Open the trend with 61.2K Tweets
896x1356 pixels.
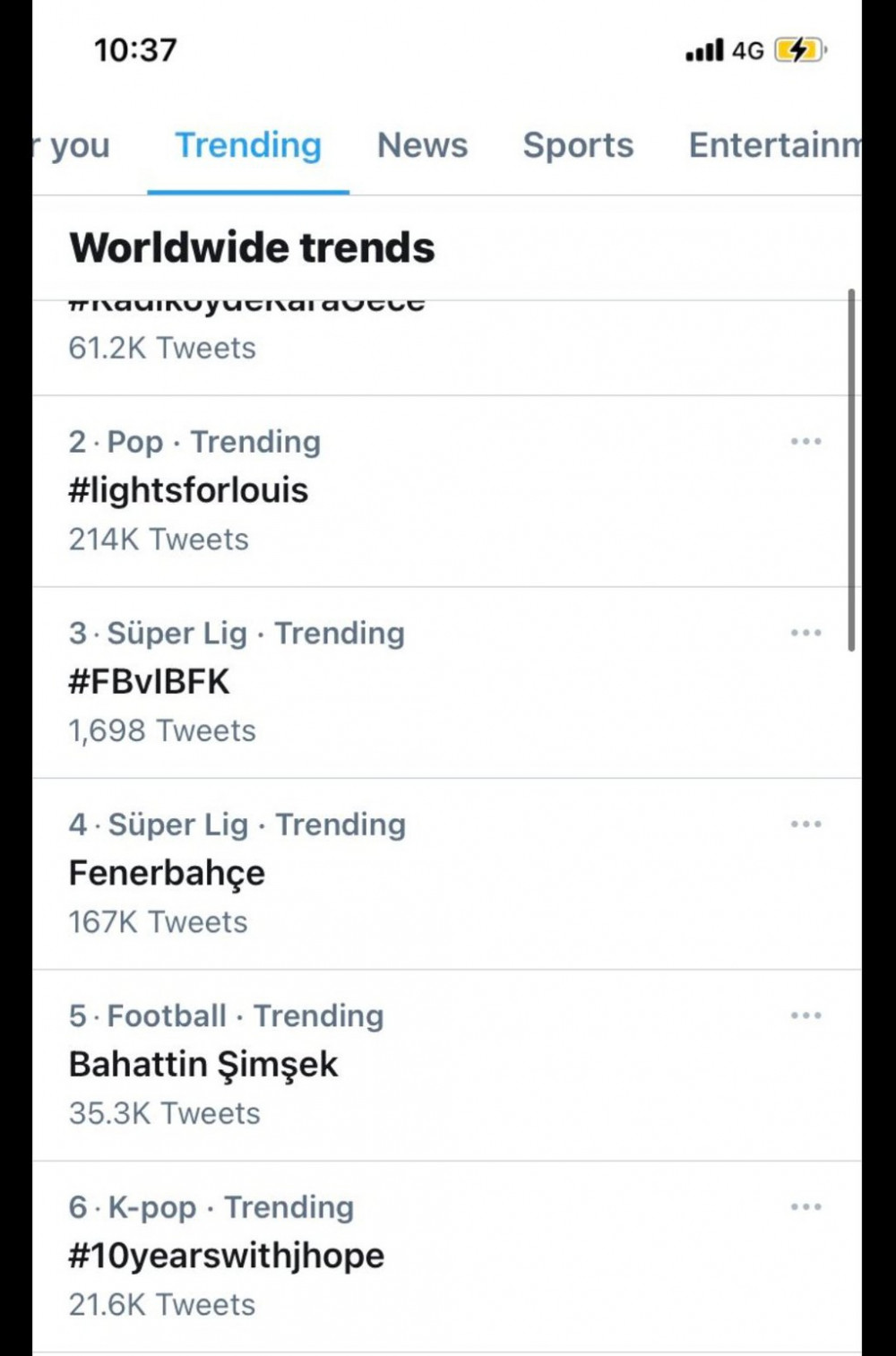click(x=447, y=348)
